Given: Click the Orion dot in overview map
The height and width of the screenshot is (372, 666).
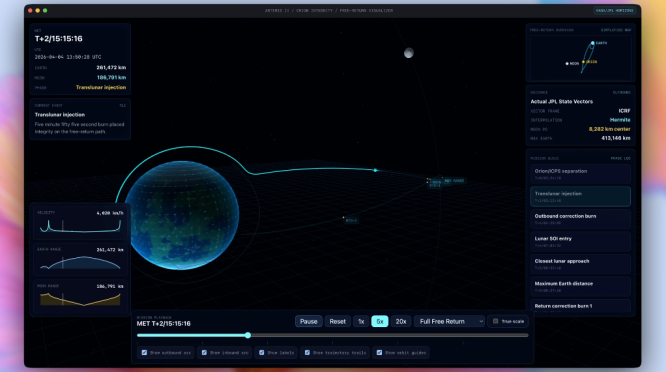Looking at the screenshot, I should (584, 62).
